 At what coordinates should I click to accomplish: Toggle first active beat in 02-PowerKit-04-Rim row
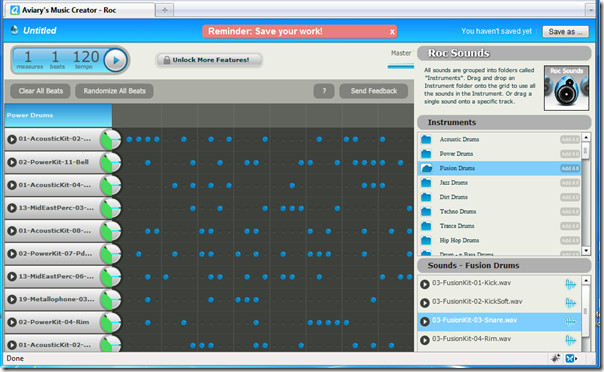click(148, 323)
